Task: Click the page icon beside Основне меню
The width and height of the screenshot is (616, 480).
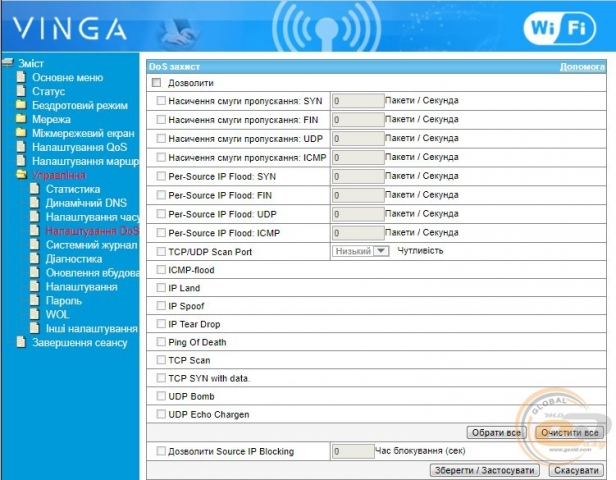Action: pos(21,77)
